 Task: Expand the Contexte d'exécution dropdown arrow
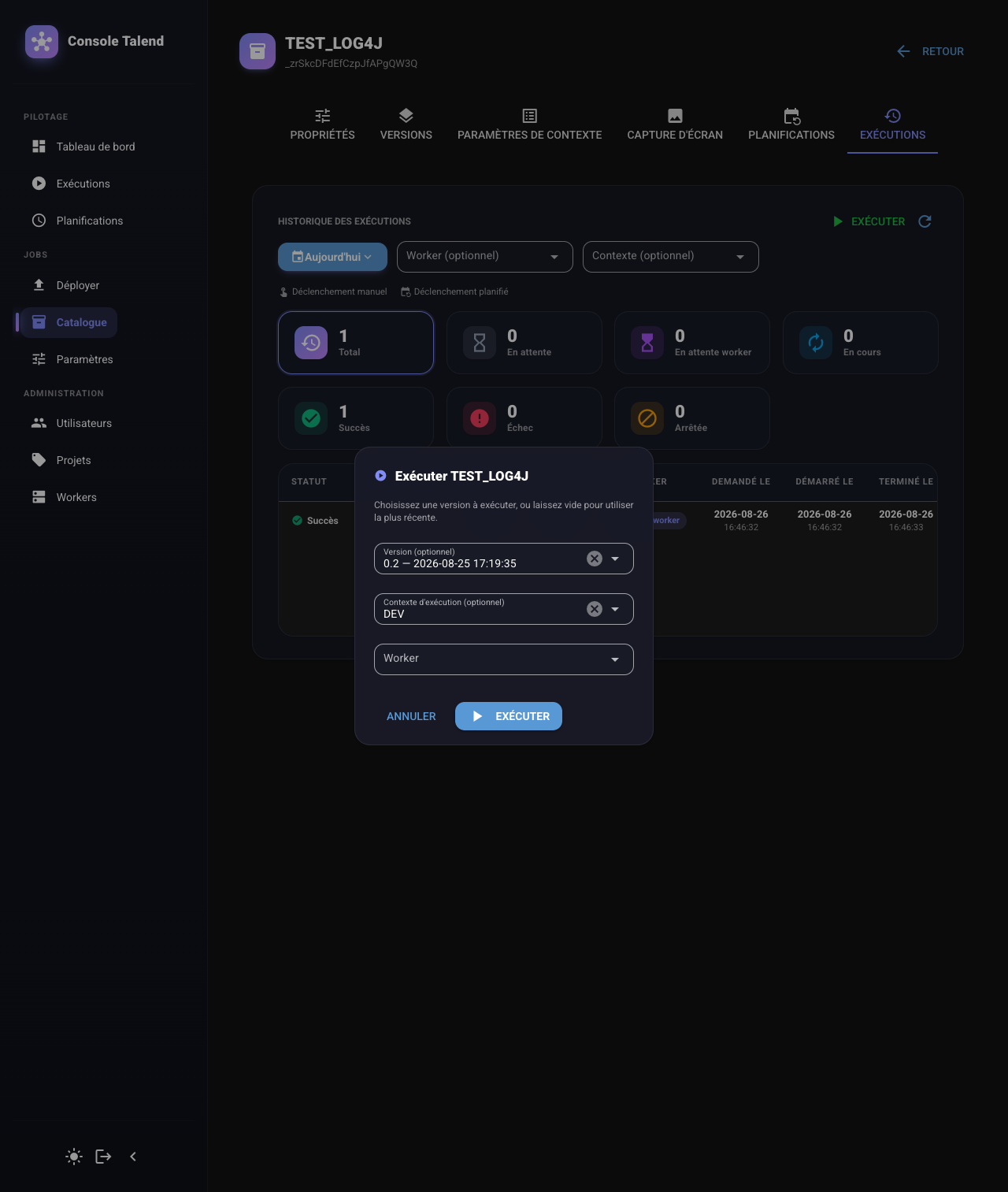[x=615, y=609]
